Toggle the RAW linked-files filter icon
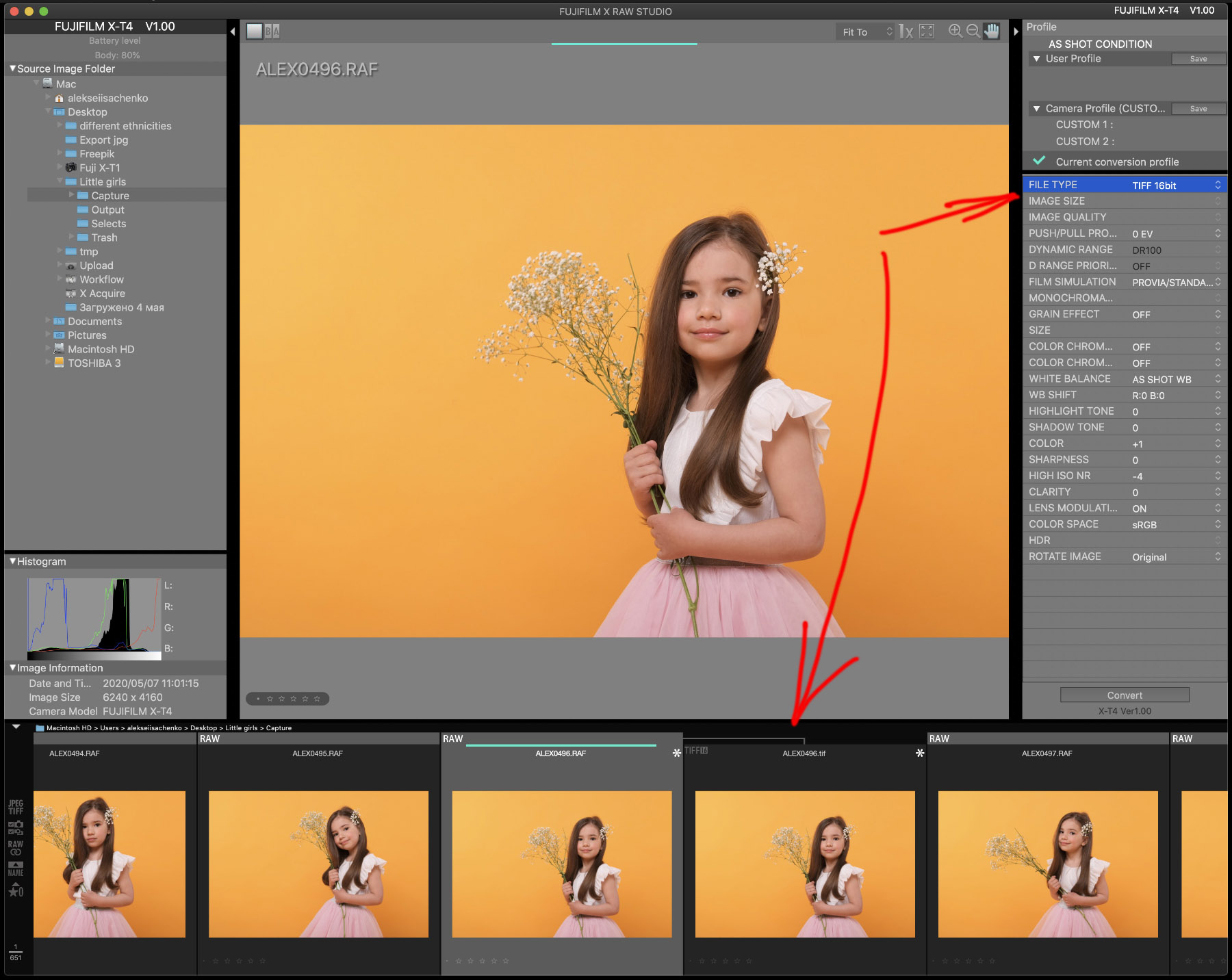The height and width of the screenshot is (980, 1232). coord(16,848)
